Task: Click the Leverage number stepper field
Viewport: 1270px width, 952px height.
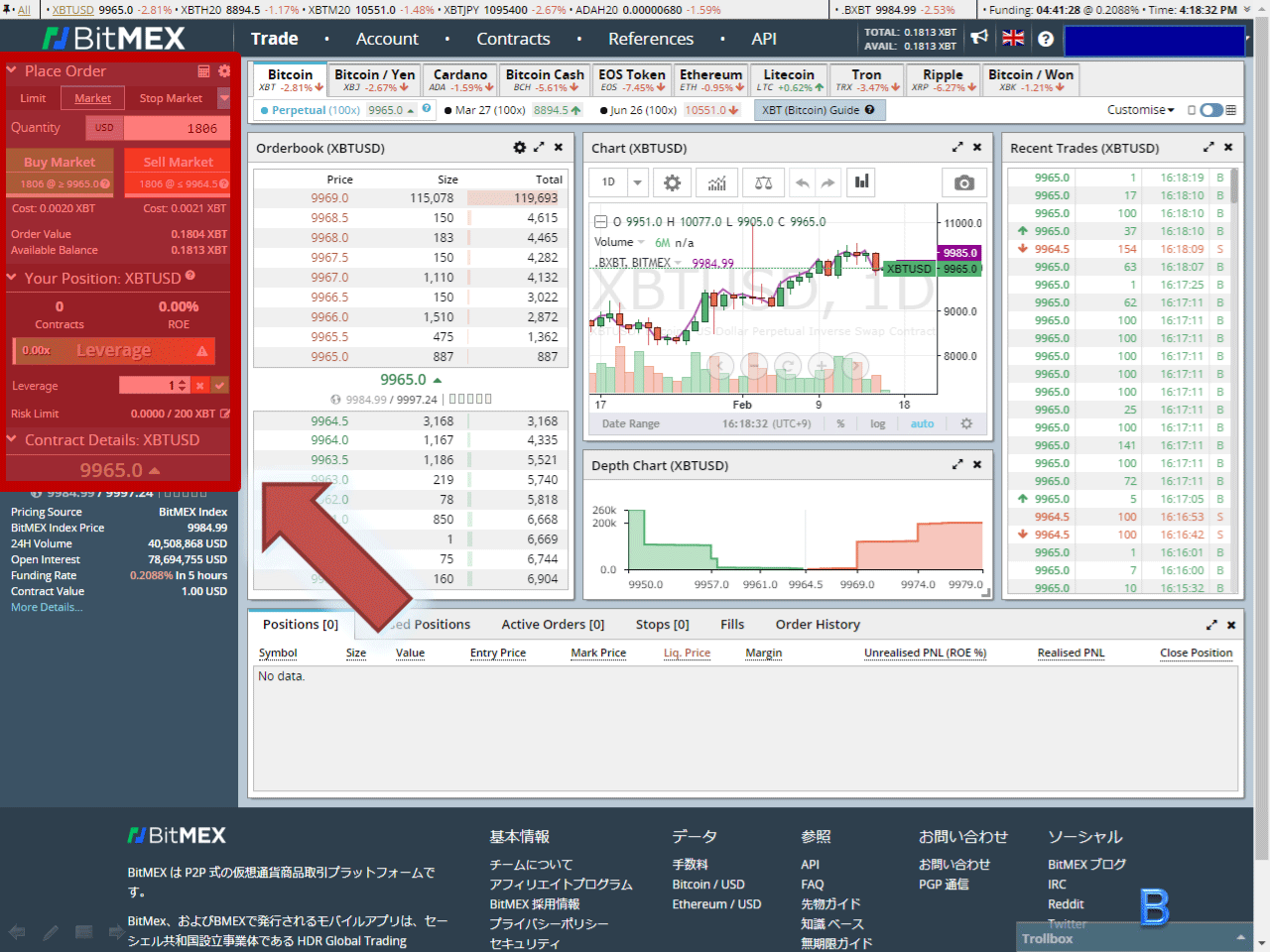Action: [154, 385]
